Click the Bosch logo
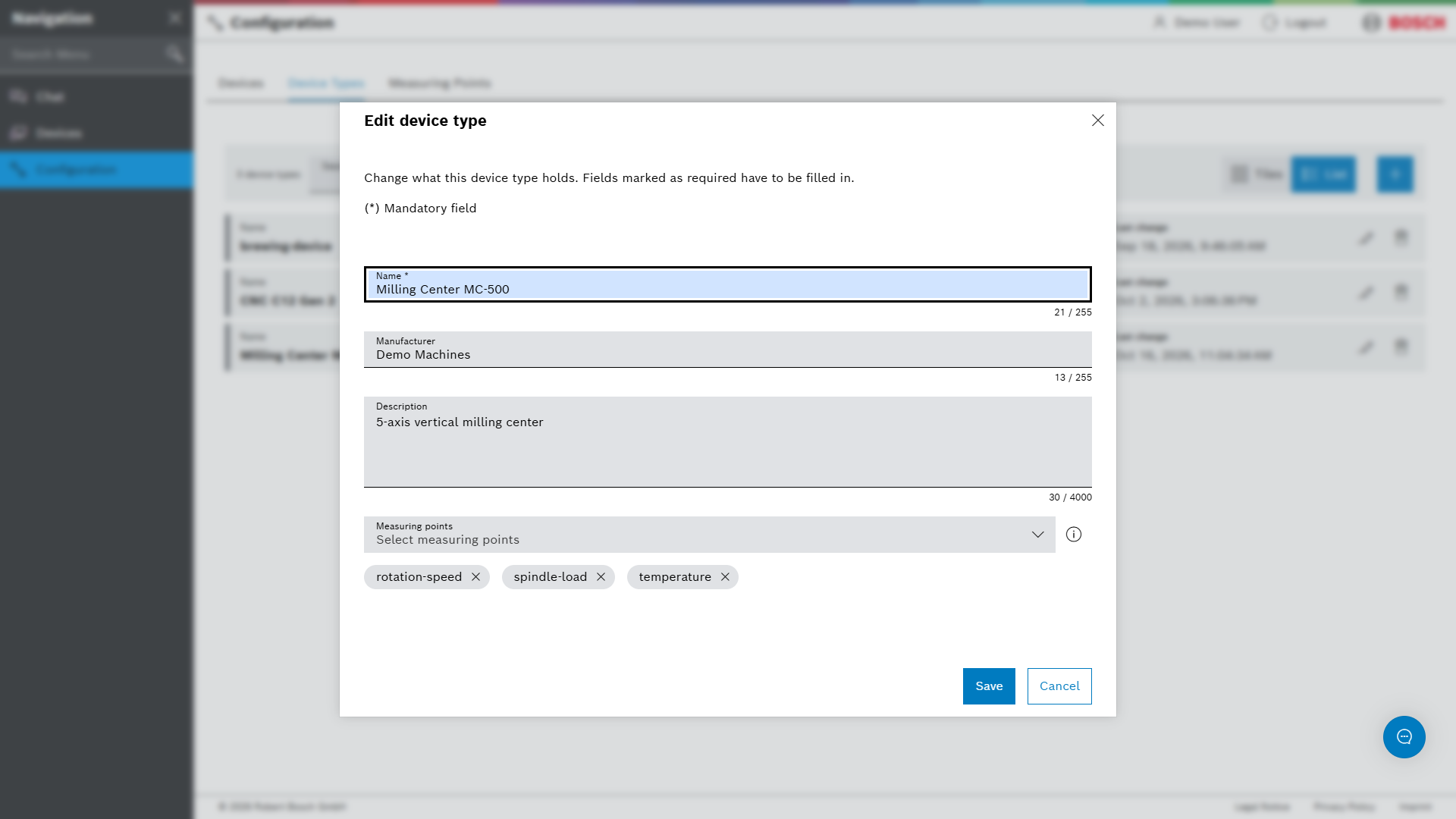1456x819 pixels. click(x=1404, y=23)
